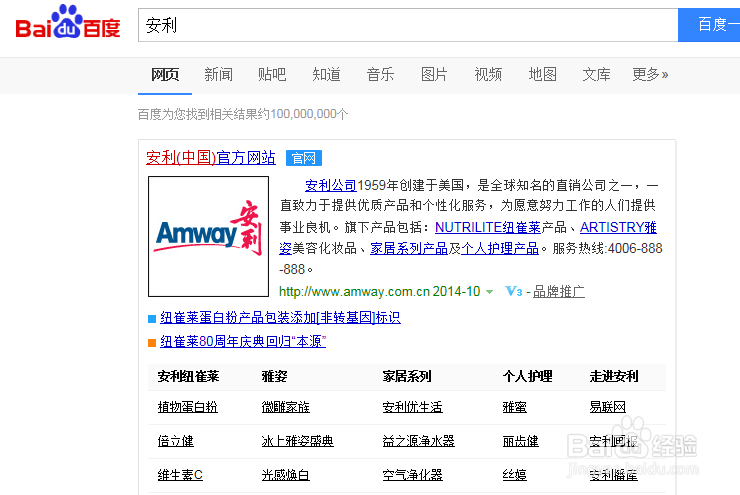The image size is (740, 495).
Task: Click the blue 官网 badge
Action: [x=304, y=158]
